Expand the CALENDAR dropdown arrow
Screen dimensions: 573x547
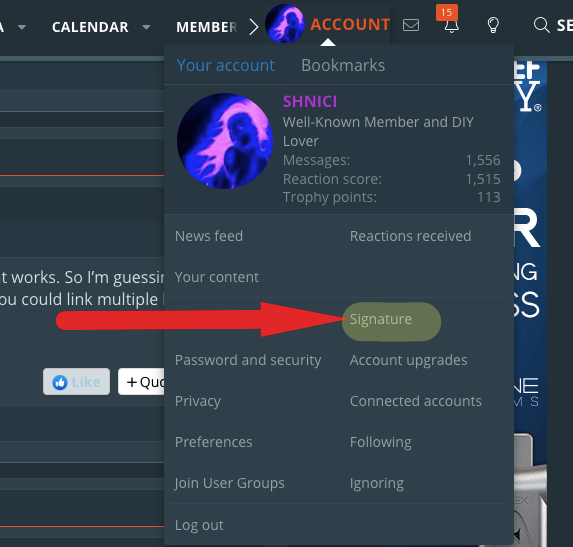[146, 27]
